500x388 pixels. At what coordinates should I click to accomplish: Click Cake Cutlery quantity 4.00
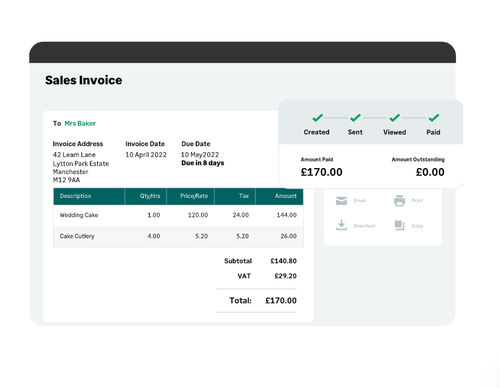point(154,236)
